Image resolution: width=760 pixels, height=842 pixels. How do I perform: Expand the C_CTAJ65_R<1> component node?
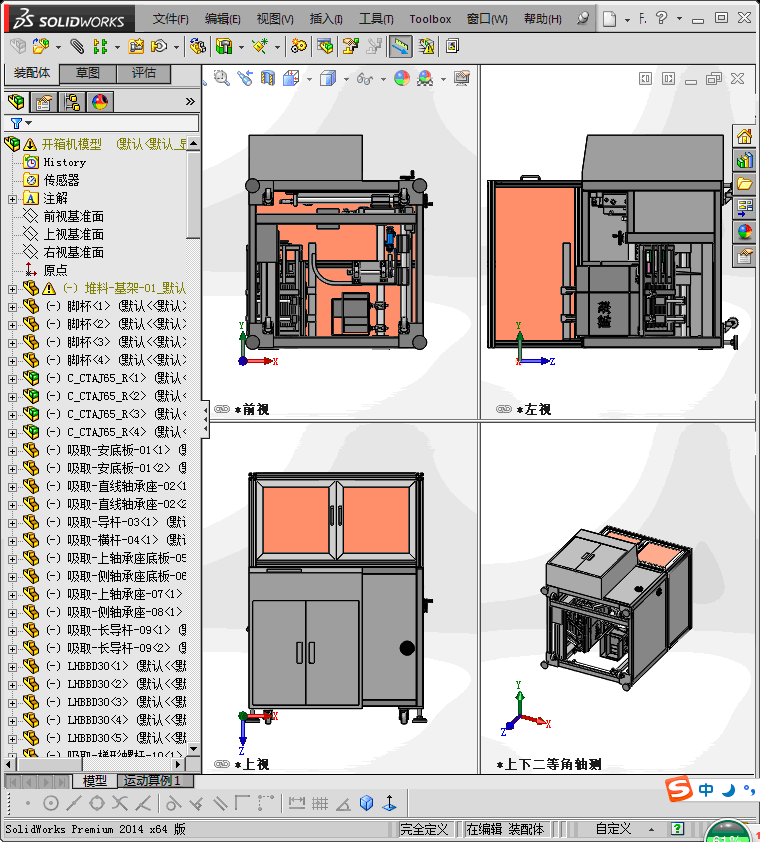click(x=12, y=379)
